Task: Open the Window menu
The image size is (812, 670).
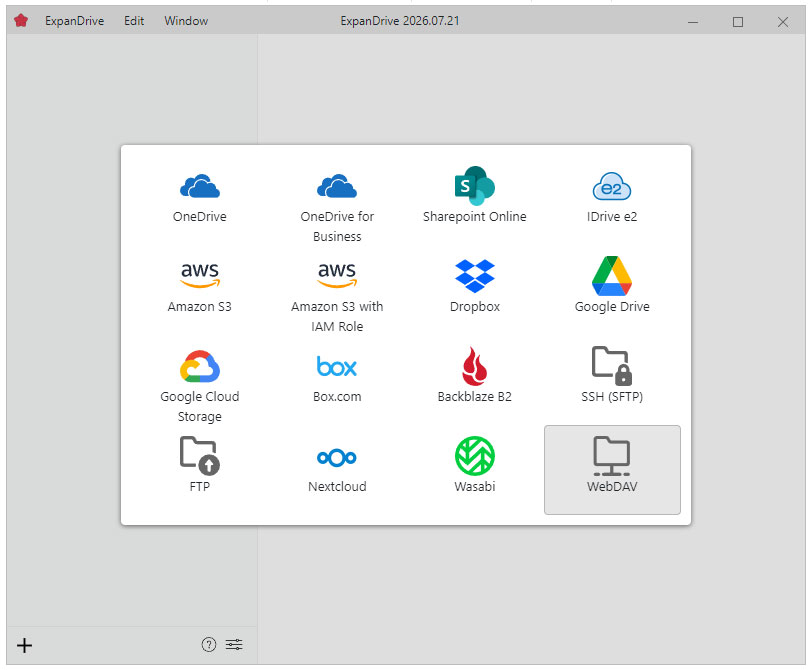Action: (x=186, y=21)
